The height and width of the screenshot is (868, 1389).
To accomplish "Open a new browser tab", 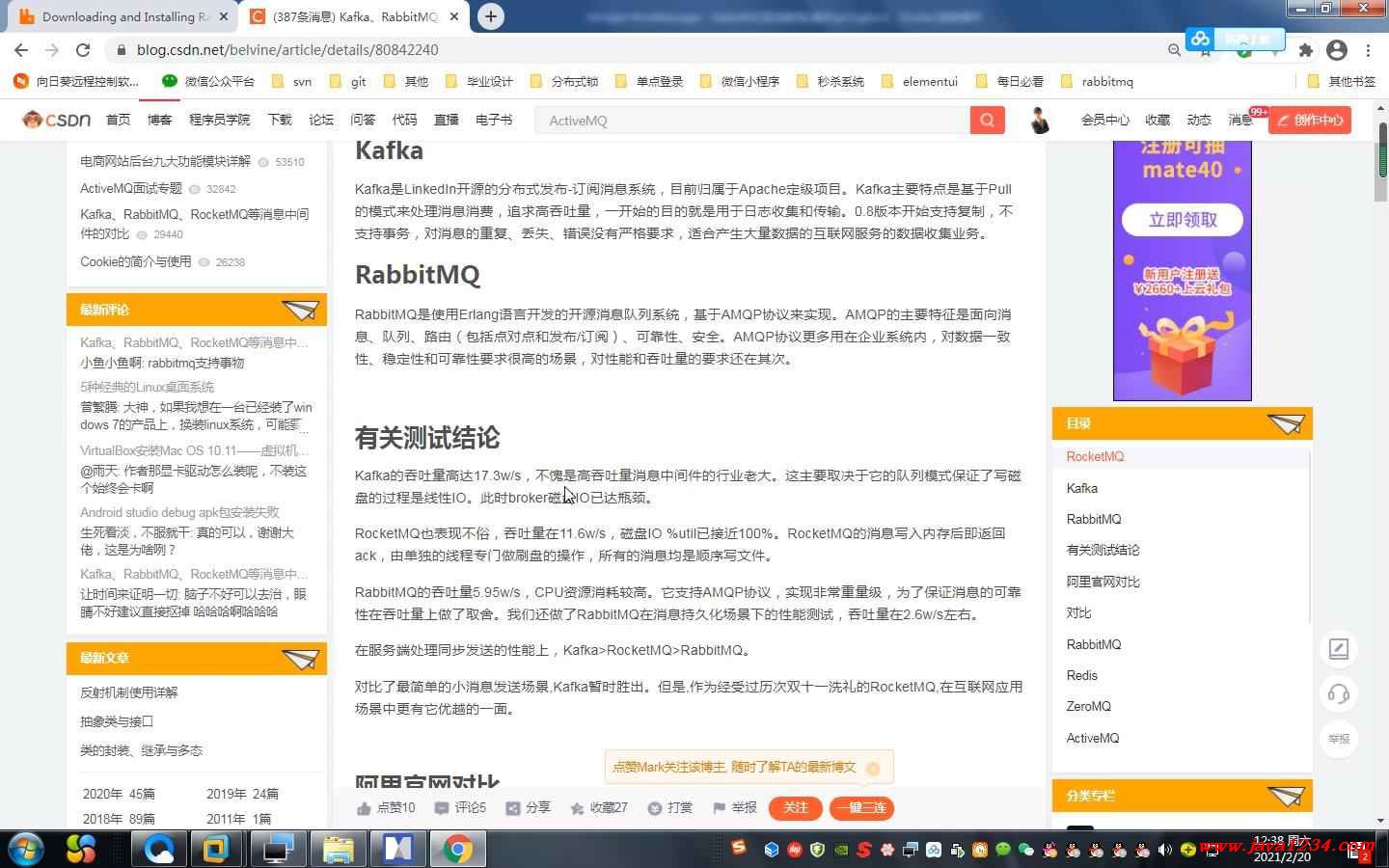I will (x=490, y=16).
